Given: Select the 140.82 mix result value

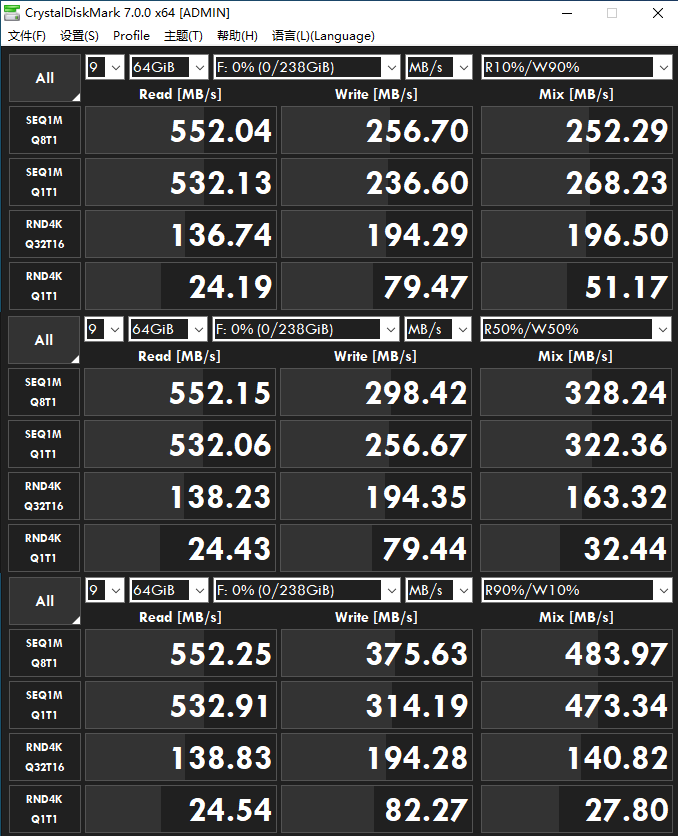Looking at the screenshot, I should 577,757.
